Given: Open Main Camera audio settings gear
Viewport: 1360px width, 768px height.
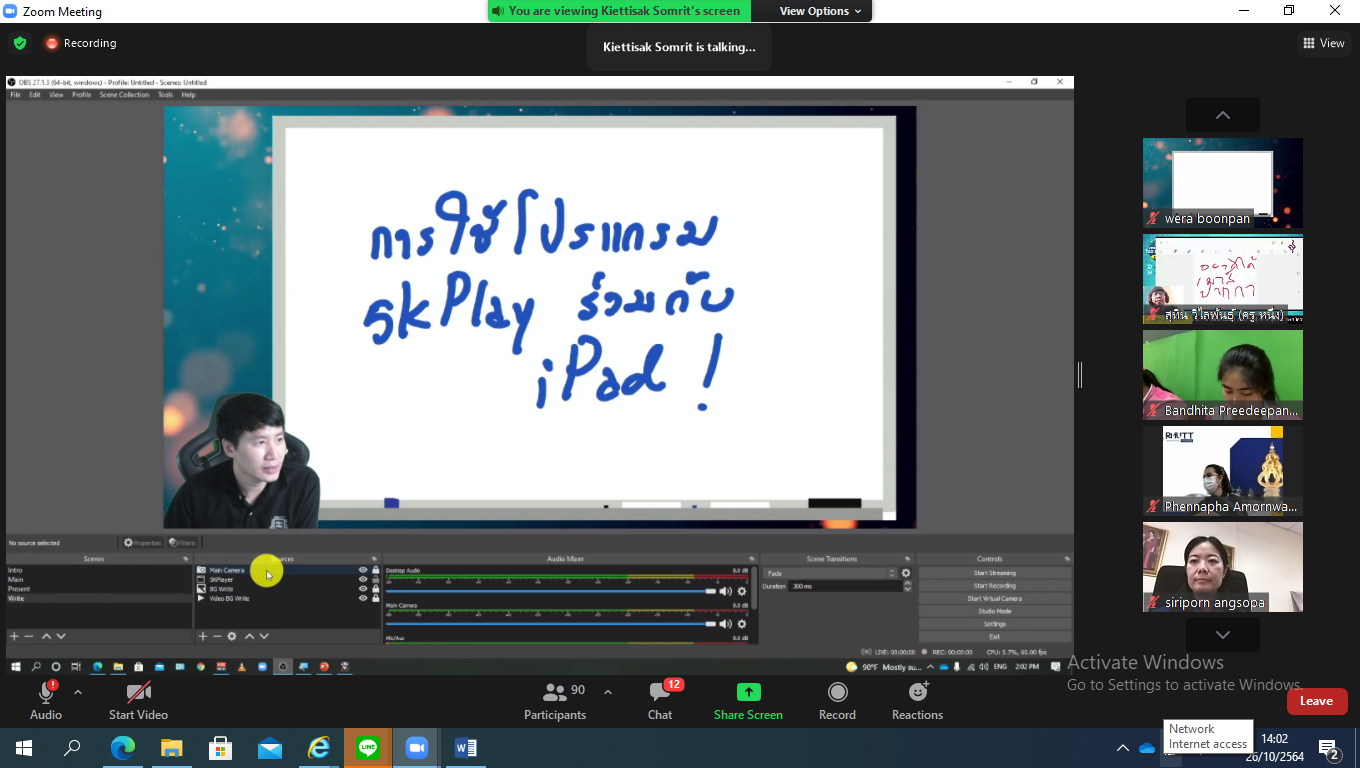Looking at the screenshot, I should click(742, 623).
